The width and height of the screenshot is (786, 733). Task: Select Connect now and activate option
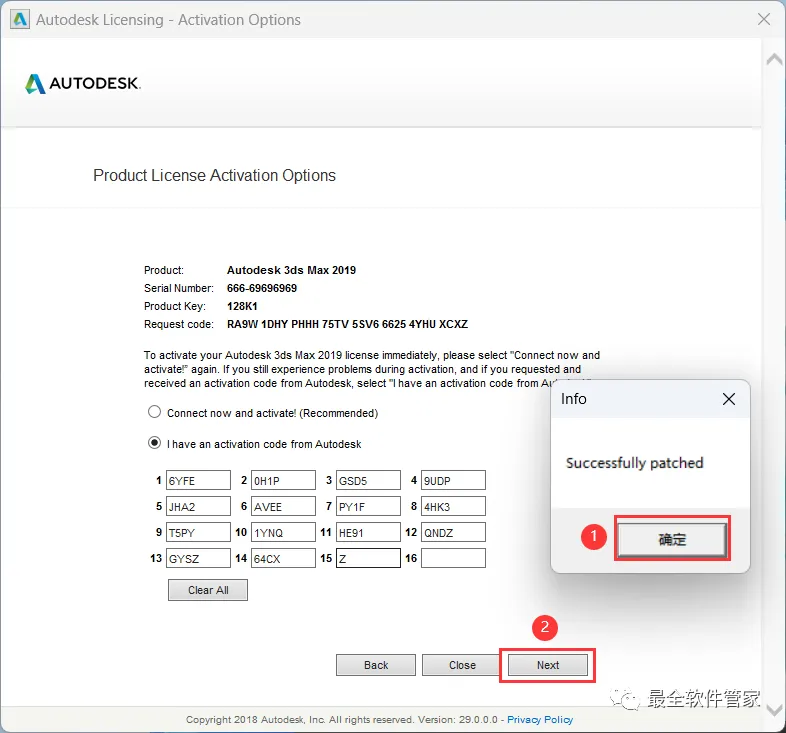tap(154, 412)
